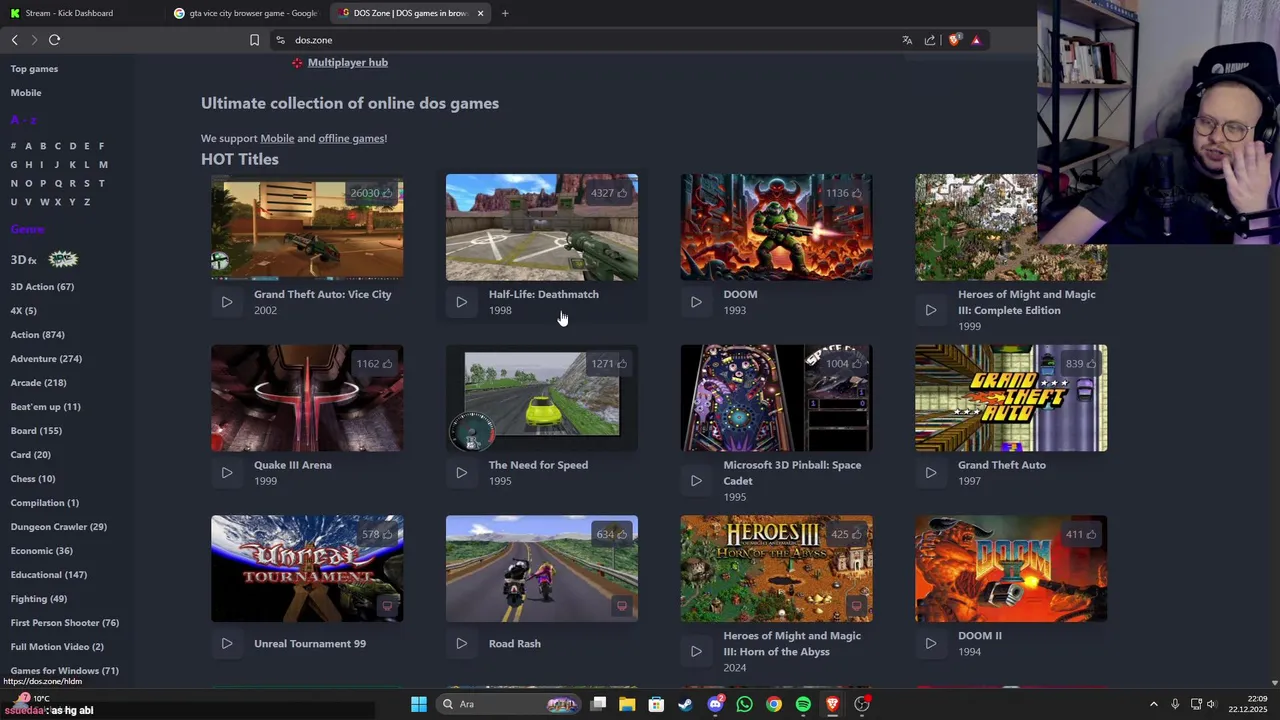Like Horn of the Abyss 425 thumbs-up
Viewport: 1280px width, 720px height.
pos(847,535)
